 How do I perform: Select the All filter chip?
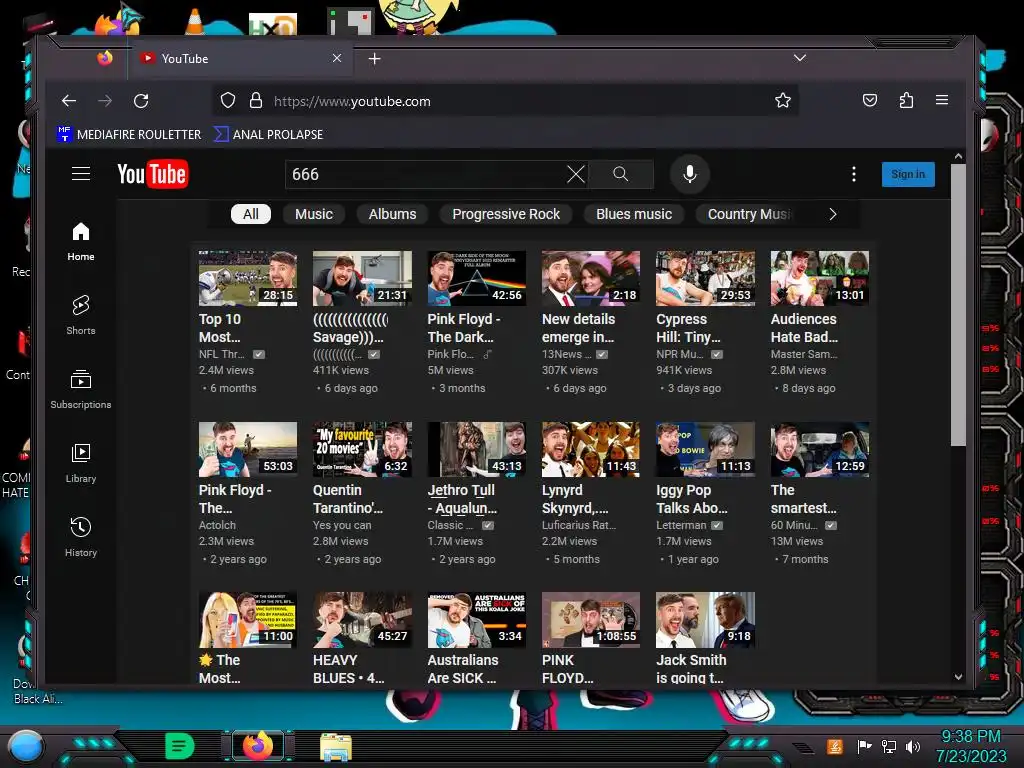(x=251, y=214)
